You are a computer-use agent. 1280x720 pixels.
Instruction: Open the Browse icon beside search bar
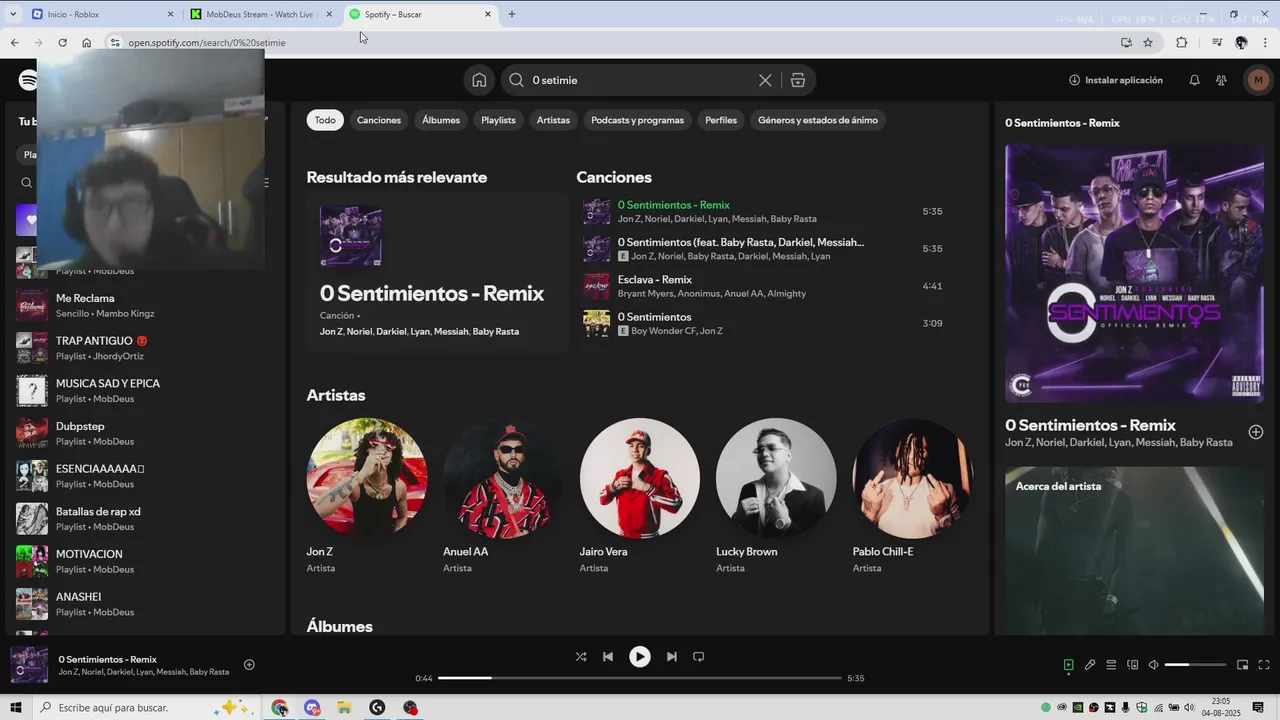(x=798, y=80)
